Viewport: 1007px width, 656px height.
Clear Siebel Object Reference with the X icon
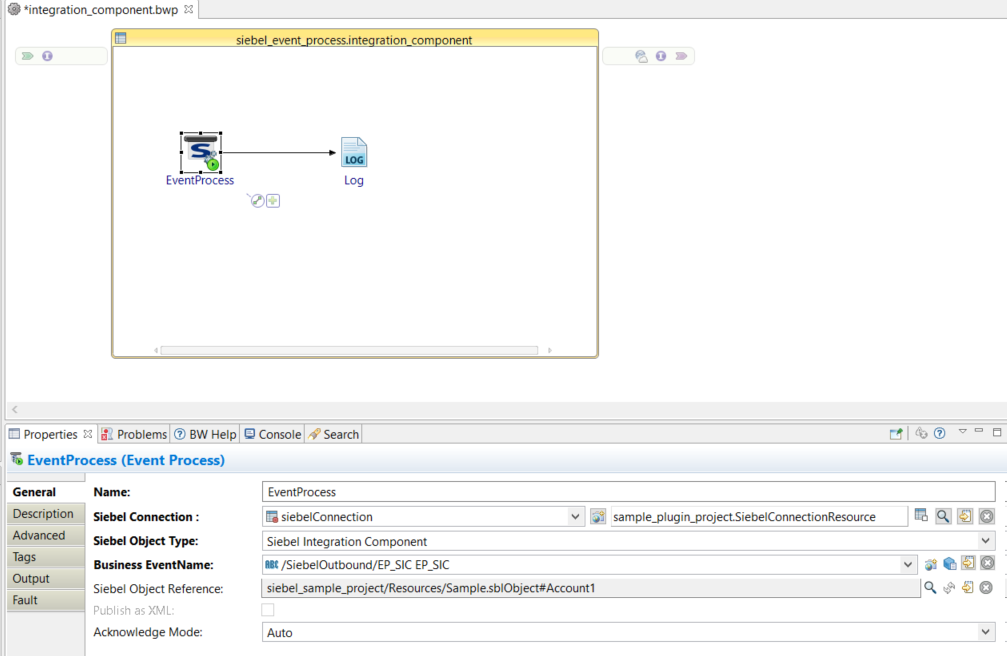986,587
